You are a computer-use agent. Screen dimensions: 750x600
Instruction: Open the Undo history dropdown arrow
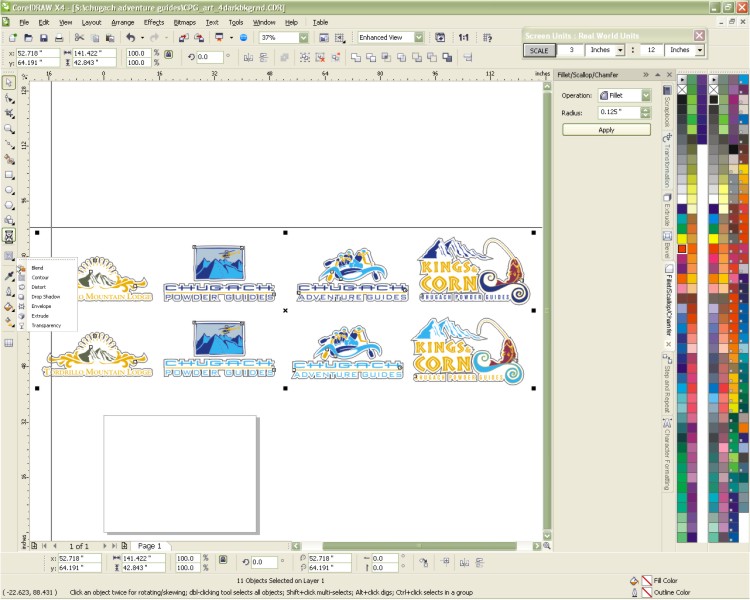click(x=142, y=38)
